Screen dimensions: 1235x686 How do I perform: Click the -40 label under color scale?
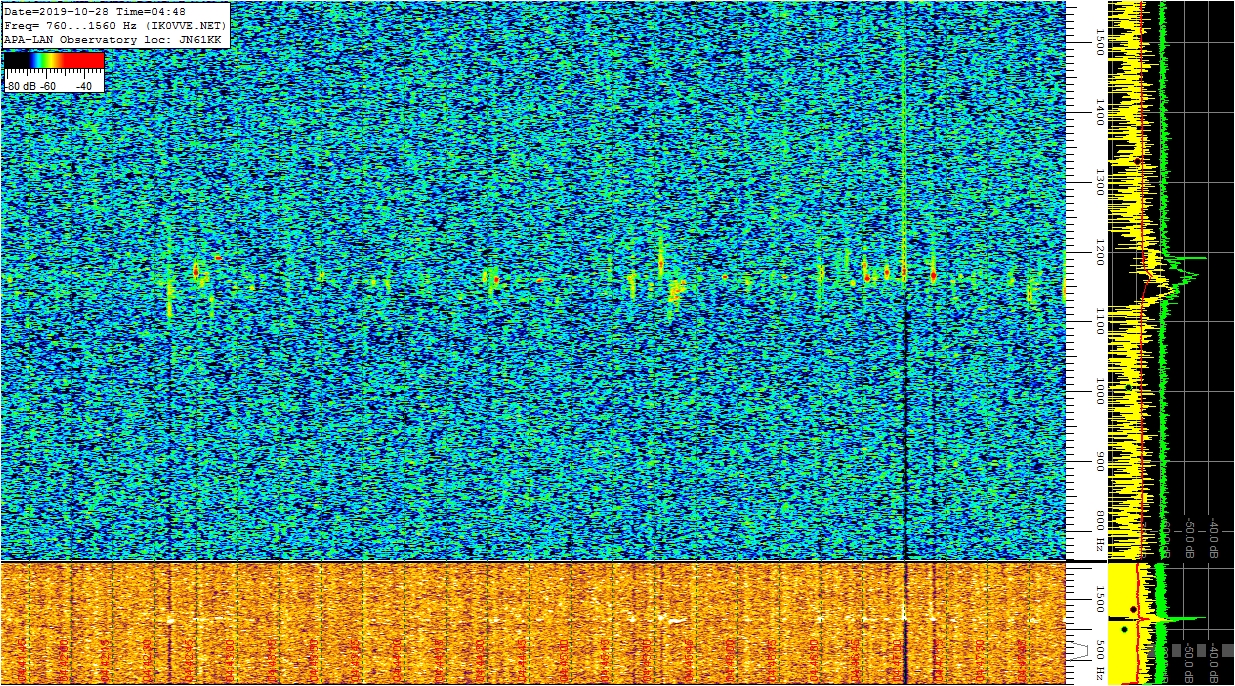point(84,86)
